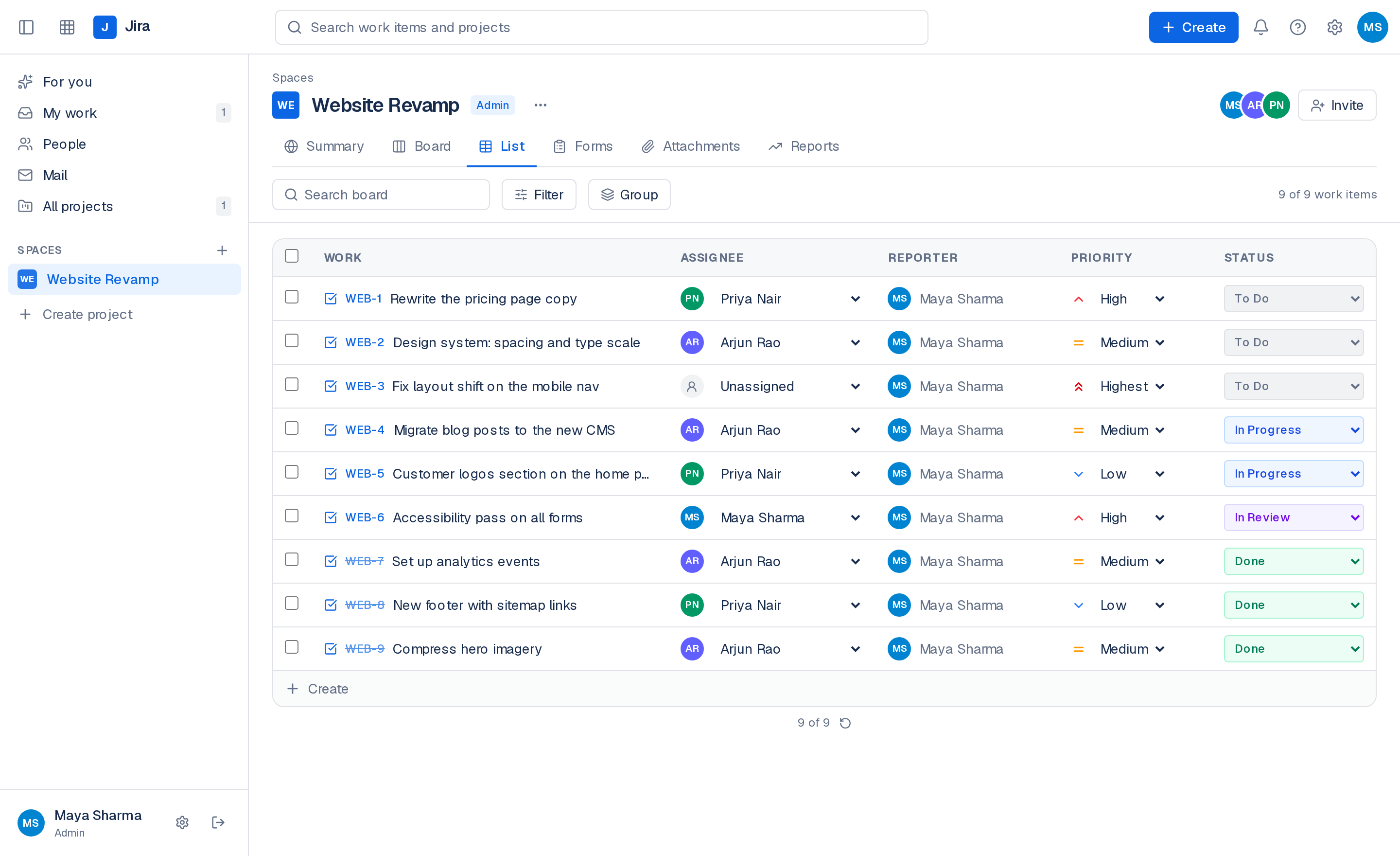The height and width of the screenshot is (856, 1400).
Task: Open MS profile avatar in top bar
Action: pyautogui.click(x=1372, y=27)
